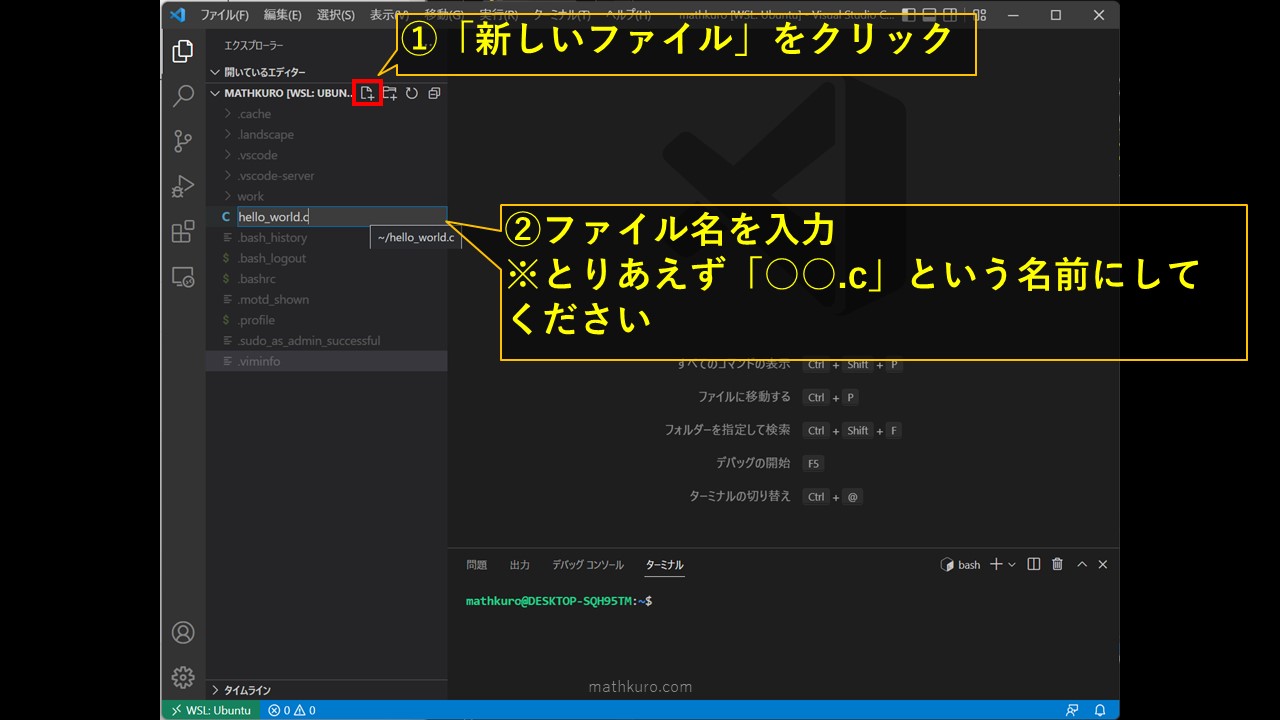
Task: Select the .bash_logout file
Action: tap(326, 258)
